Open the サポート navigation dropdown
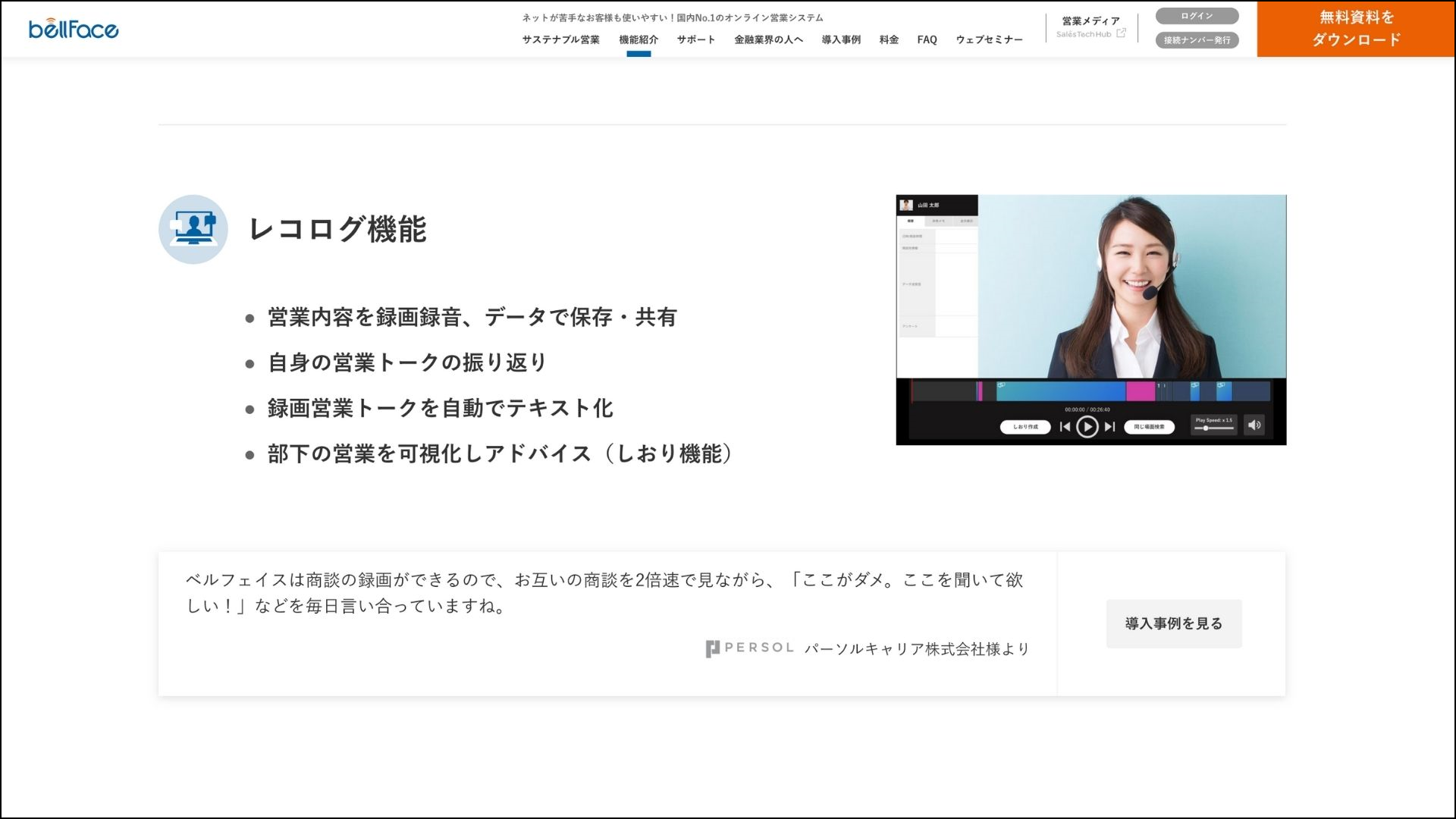Viewport: 1456px width, 819px height. [x=695, y=39]
